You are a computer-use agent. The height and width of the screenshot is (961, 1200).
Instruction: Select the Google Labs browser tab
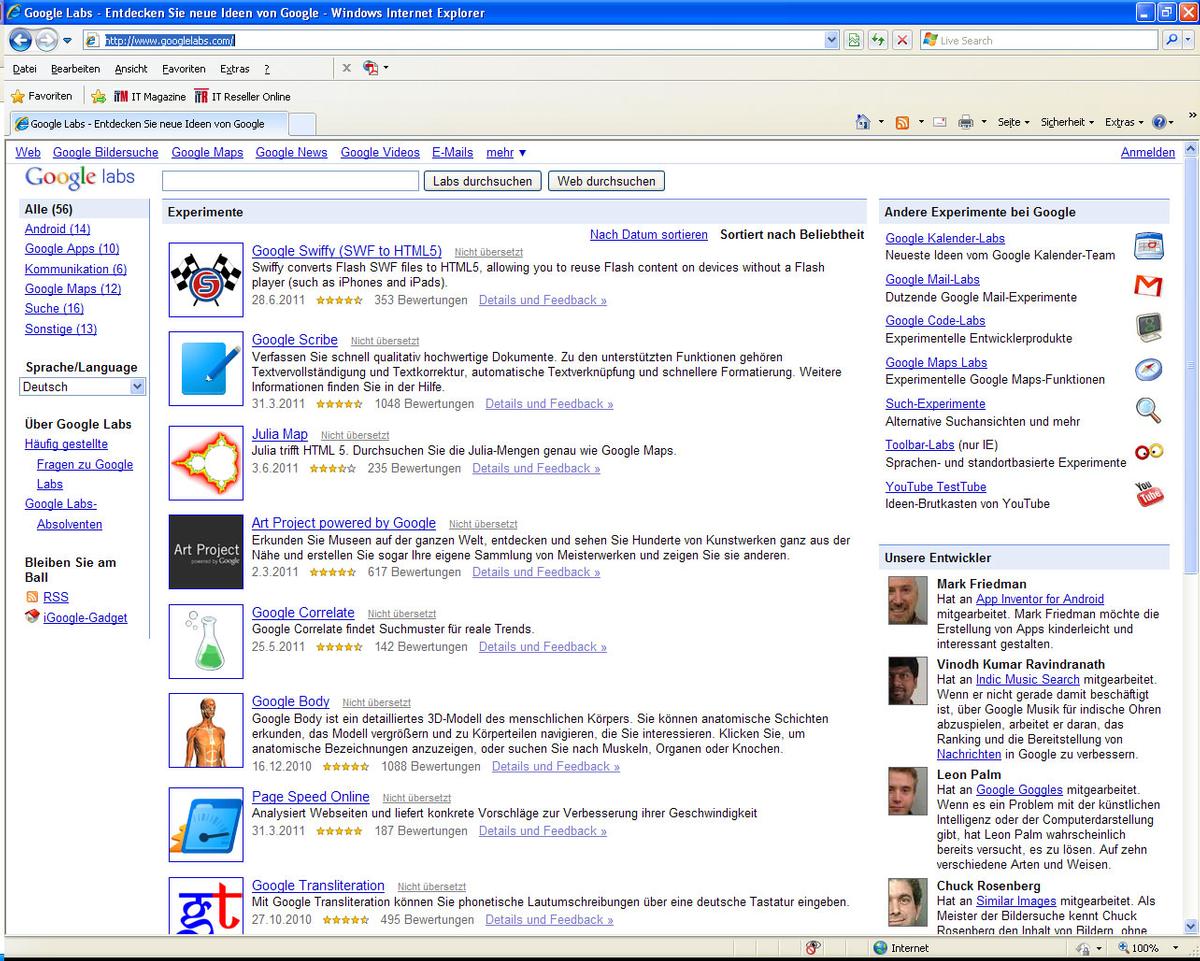[x=148, y=123]
